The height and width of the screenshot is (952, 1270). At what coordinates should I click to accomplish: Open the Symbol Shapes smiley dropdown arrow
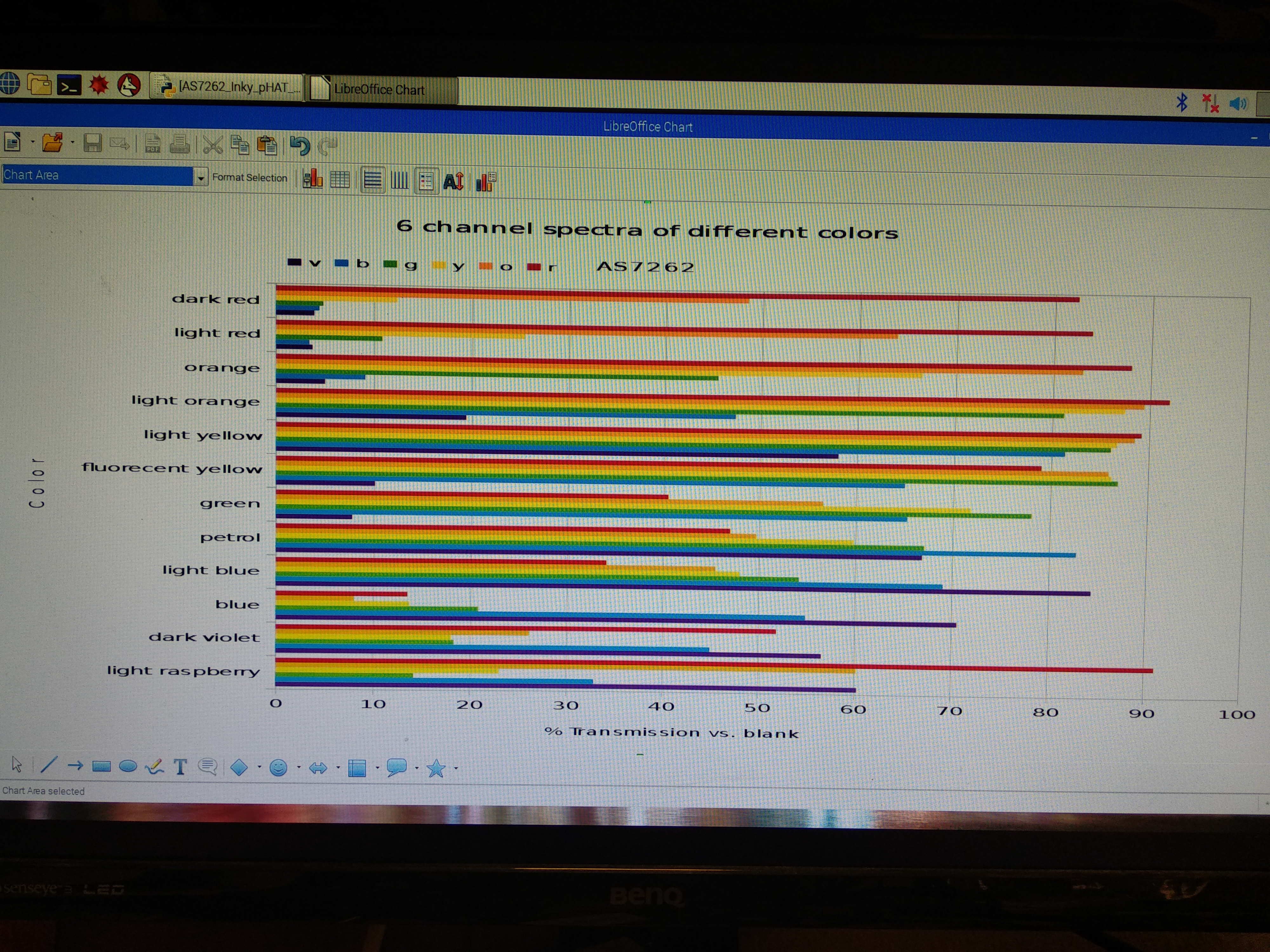point(298,768)
